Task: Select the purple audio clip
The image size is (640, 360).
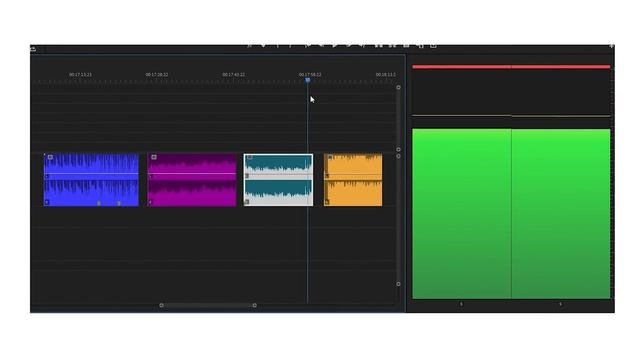Action: 192,180
